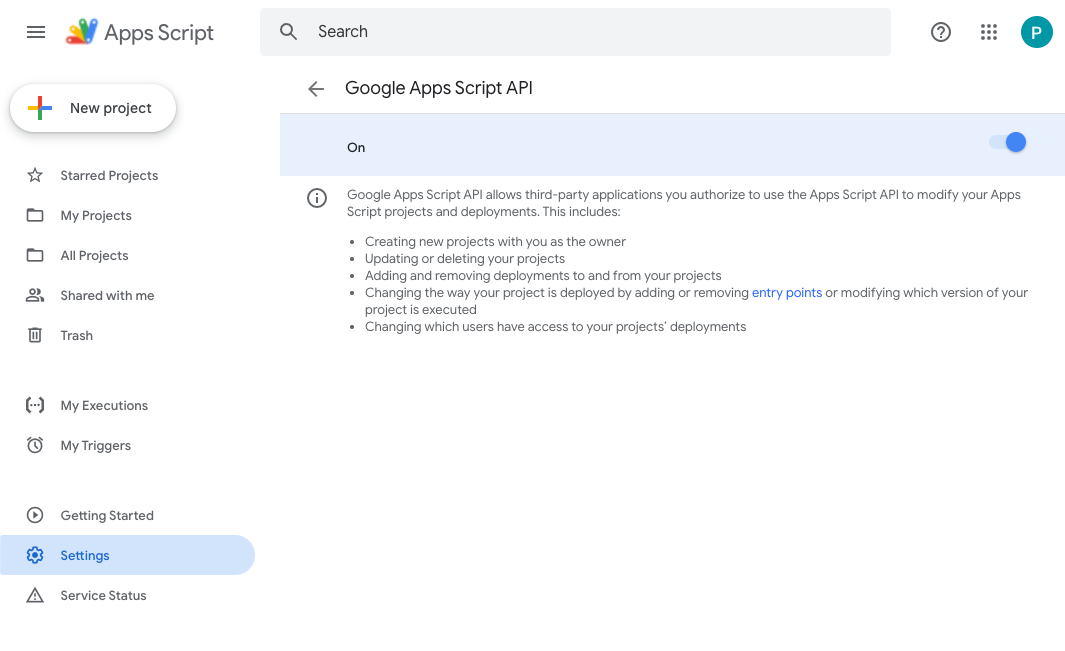1065x651 pixels.
Task: Go back using the arrow beside title
Action: pyautogui.click(x=316, y=88)
